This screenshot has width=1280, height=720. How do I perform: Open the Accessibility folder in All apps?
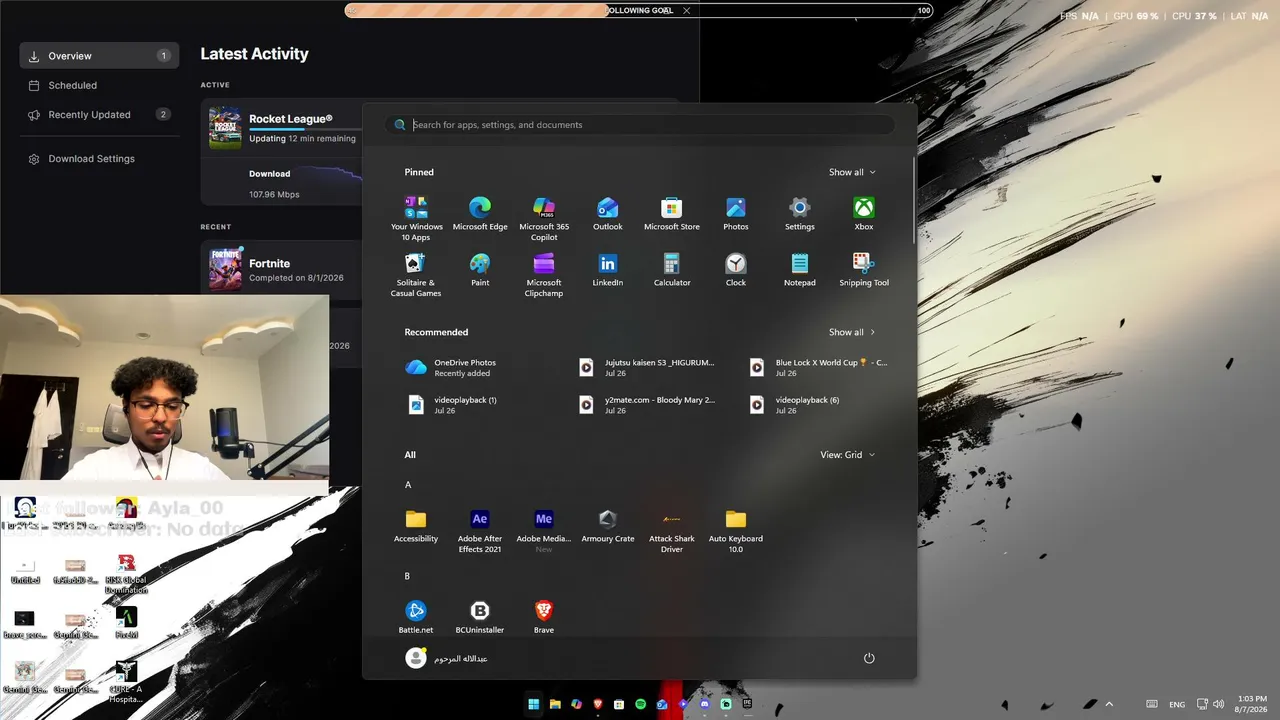416,526
